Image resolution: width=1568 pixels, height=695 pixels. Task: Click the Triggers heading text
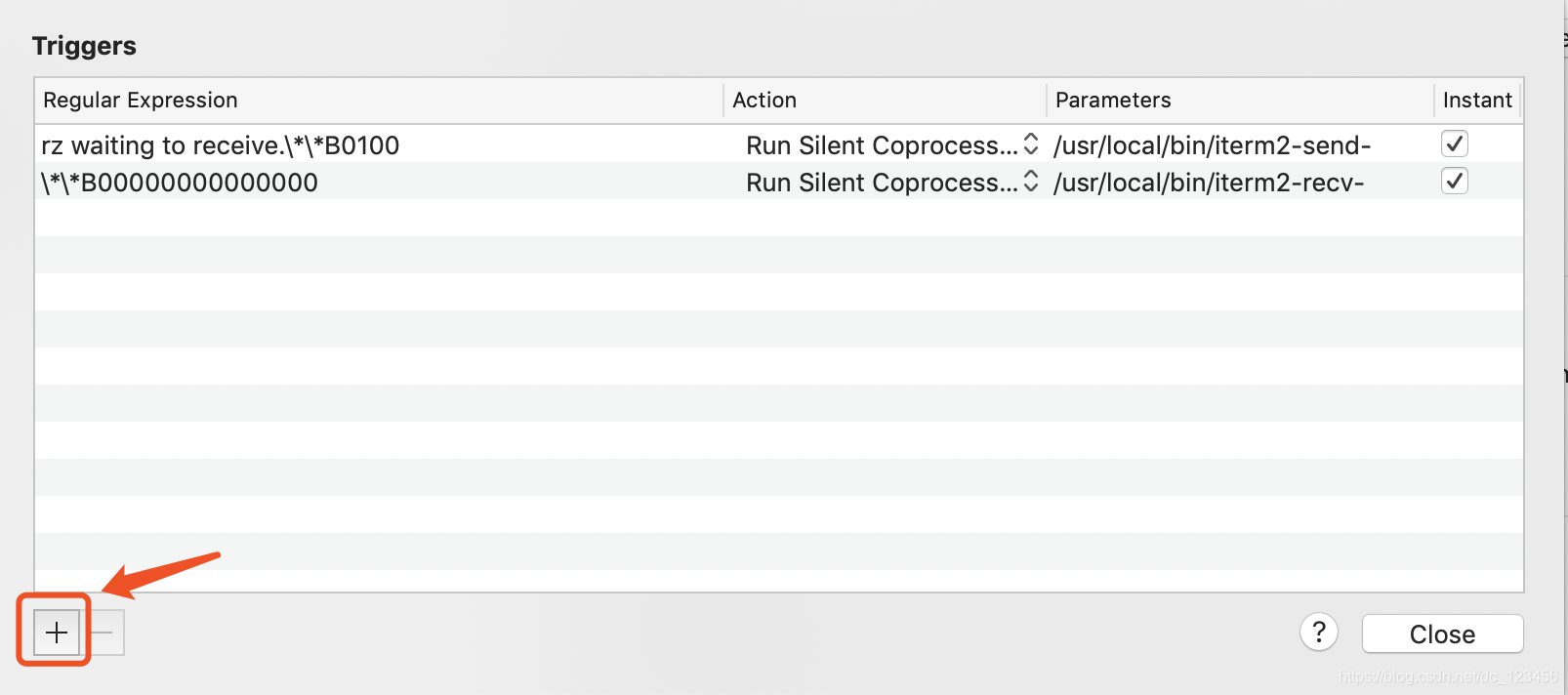(84, 46)
